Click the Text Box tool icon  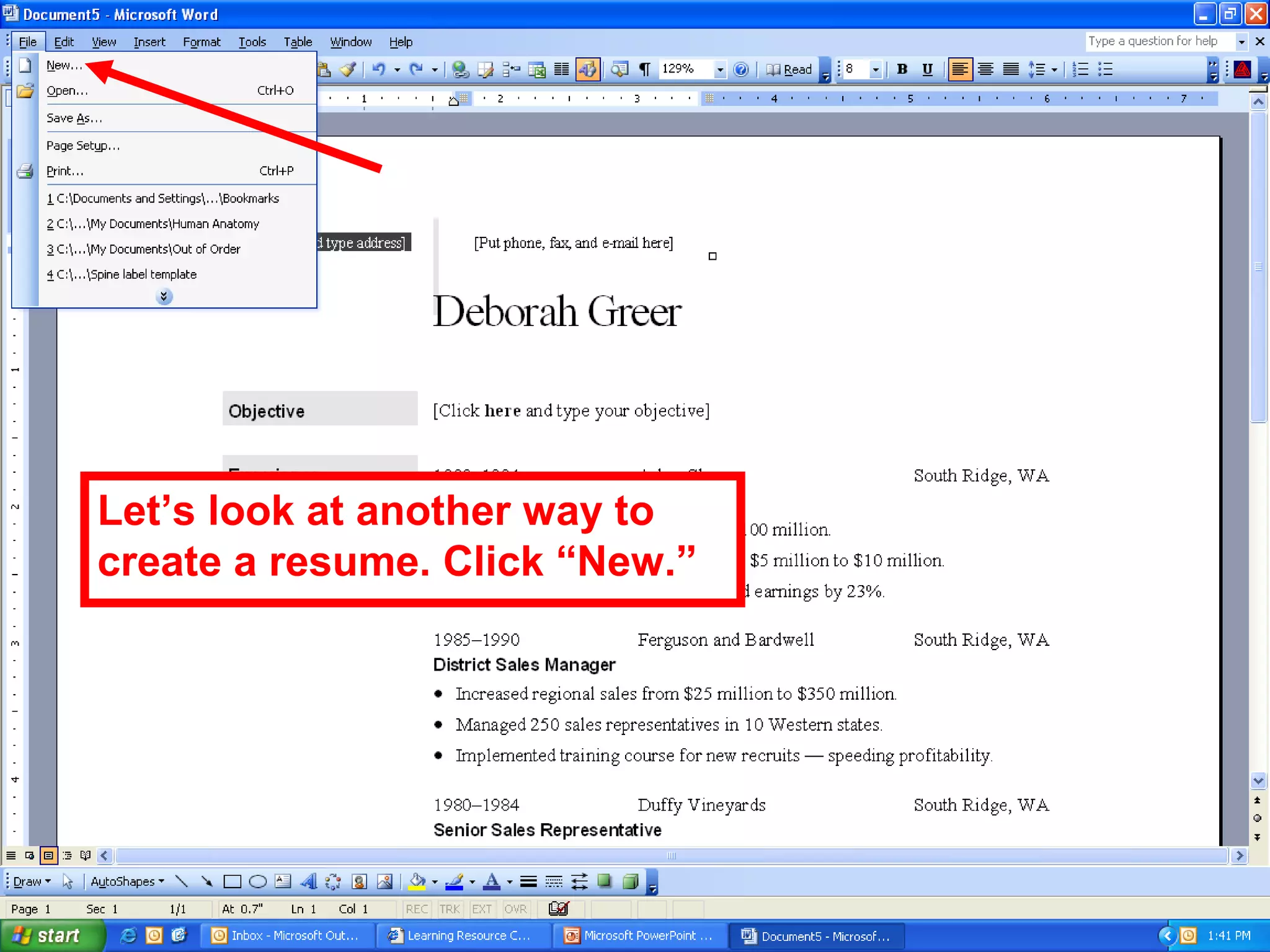click(x=283, y=881)
